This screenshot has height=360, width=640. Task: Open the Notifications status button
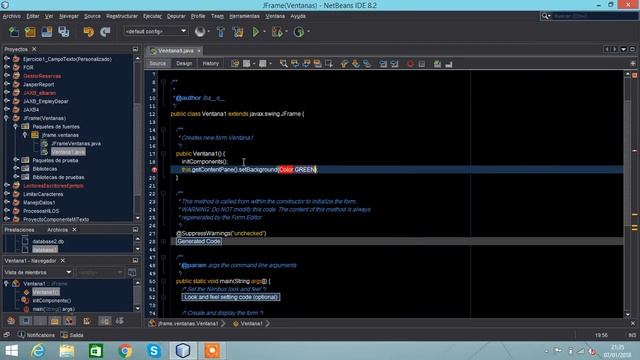click(x=36, y=335)
